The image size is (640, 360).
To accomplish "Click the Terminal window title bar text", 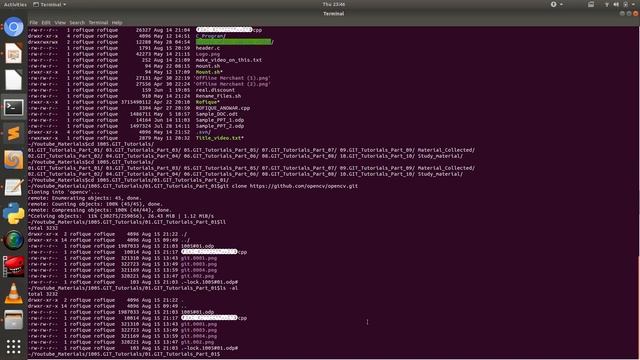I will coord(333,13).
